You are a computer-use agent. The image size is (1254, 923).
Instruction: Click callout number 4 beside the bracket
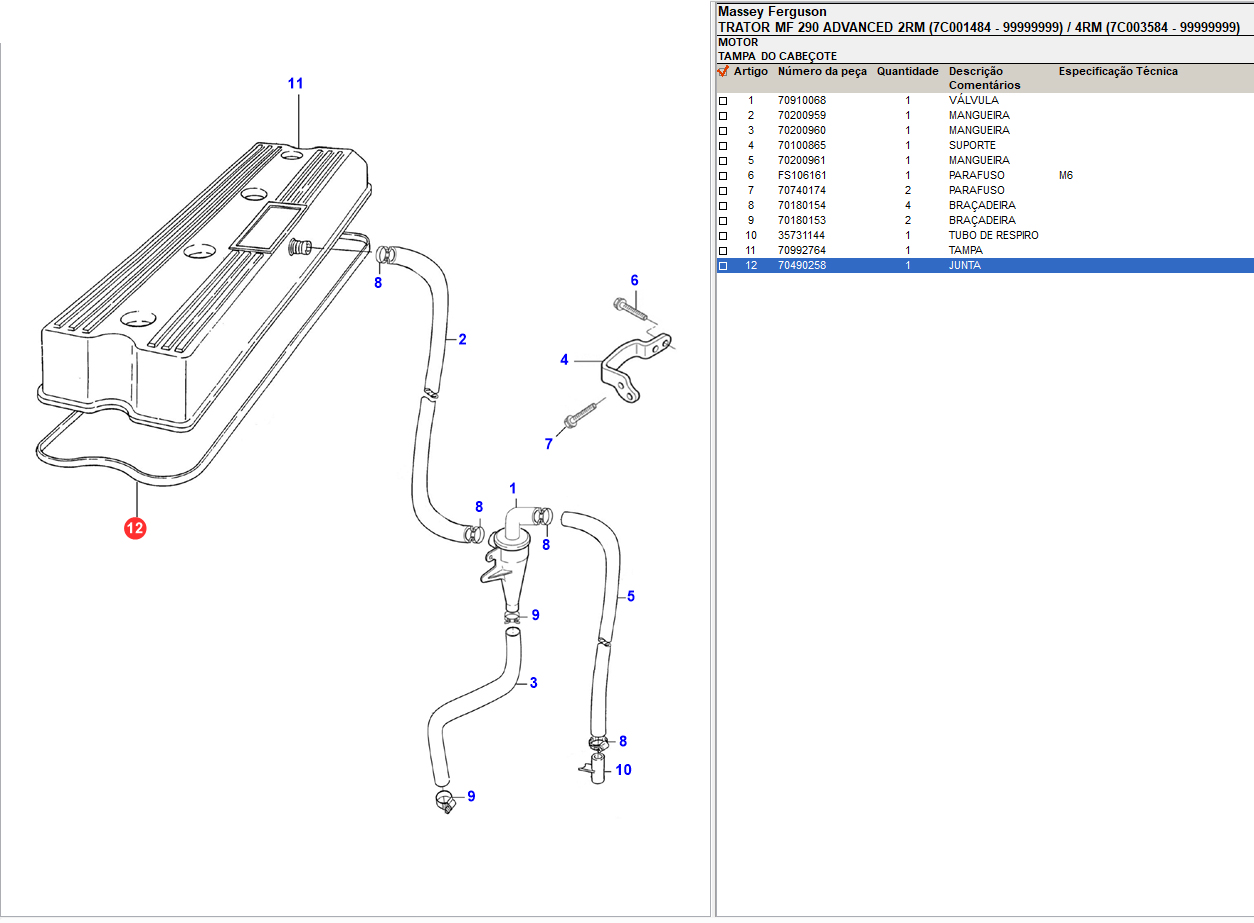[564, 360]
